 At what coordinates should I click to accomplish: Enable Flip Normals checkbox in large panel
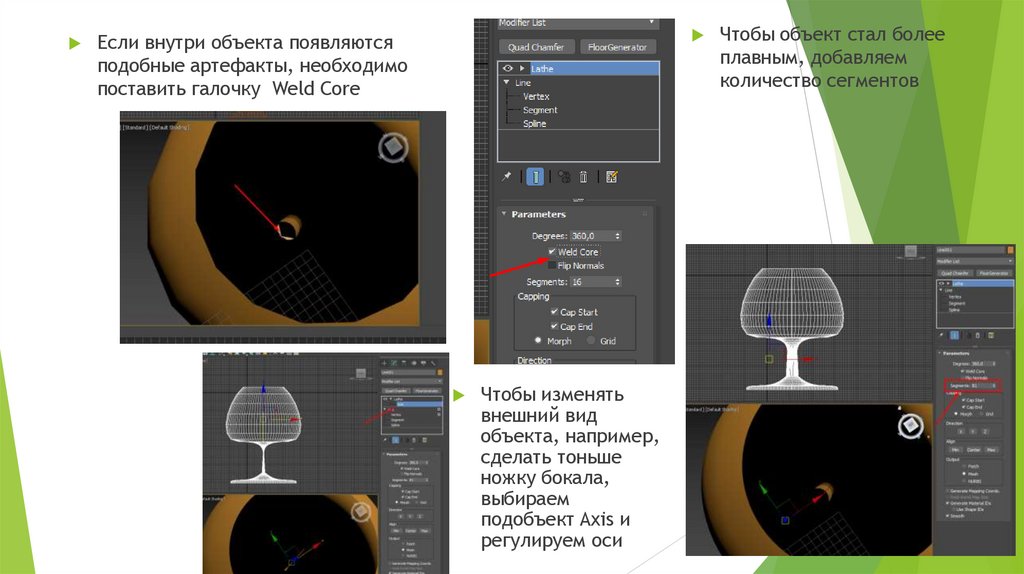pos(552,265)
